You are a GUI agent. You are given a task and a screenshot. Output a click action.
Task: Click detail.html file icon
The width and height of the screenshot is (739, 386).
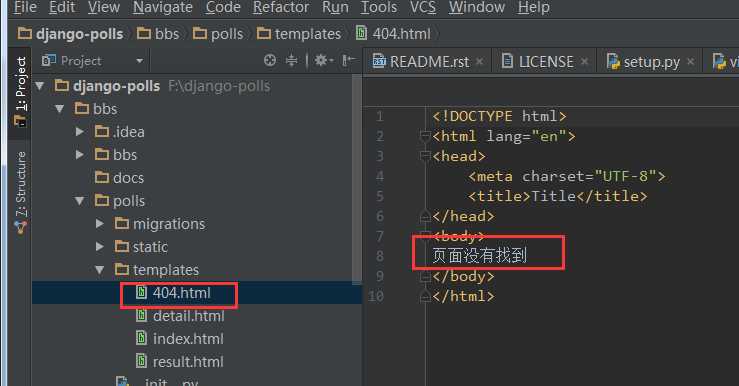141,315
